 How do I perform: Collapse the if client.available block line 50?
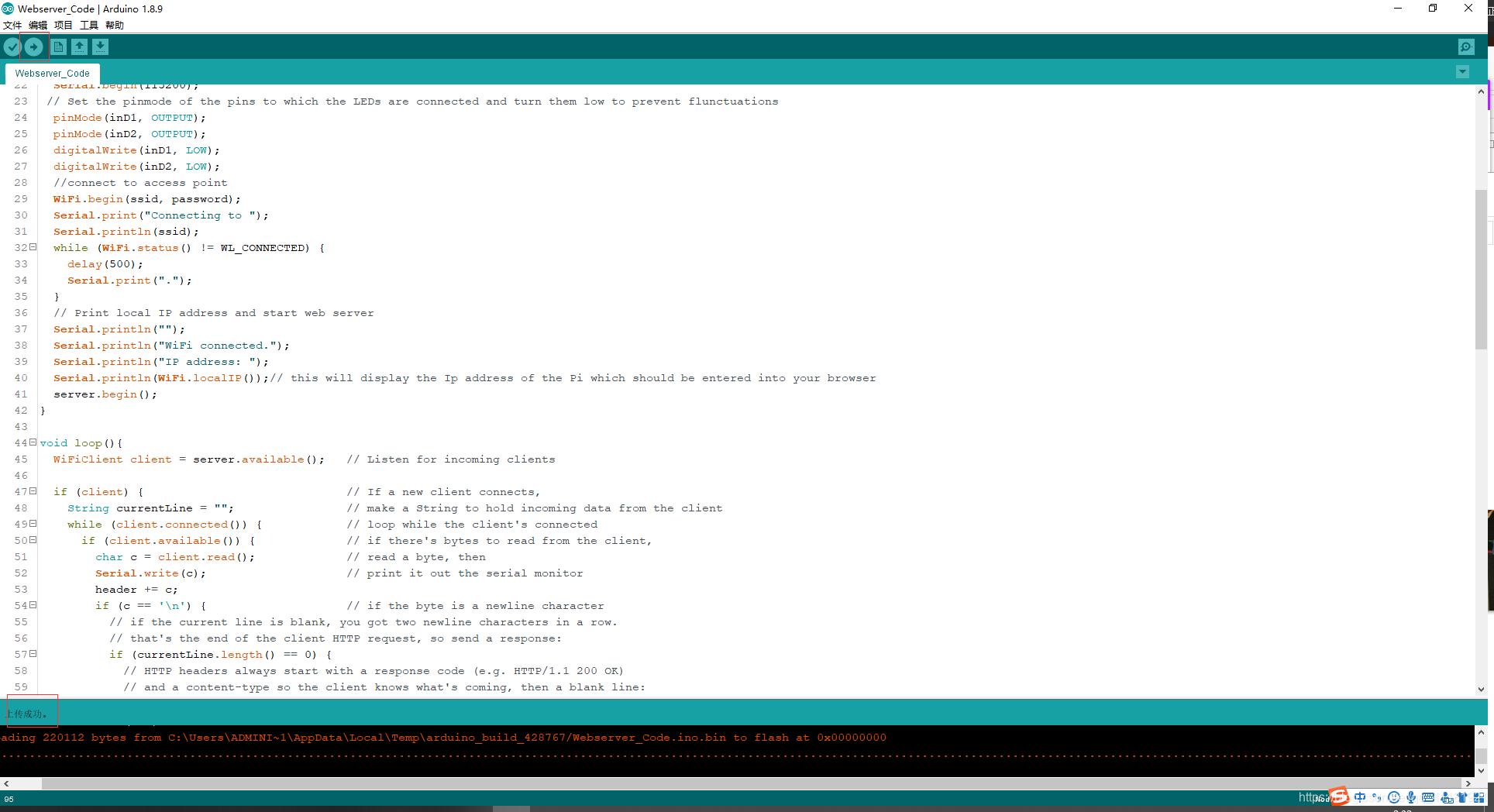click(x=33, y=540)
